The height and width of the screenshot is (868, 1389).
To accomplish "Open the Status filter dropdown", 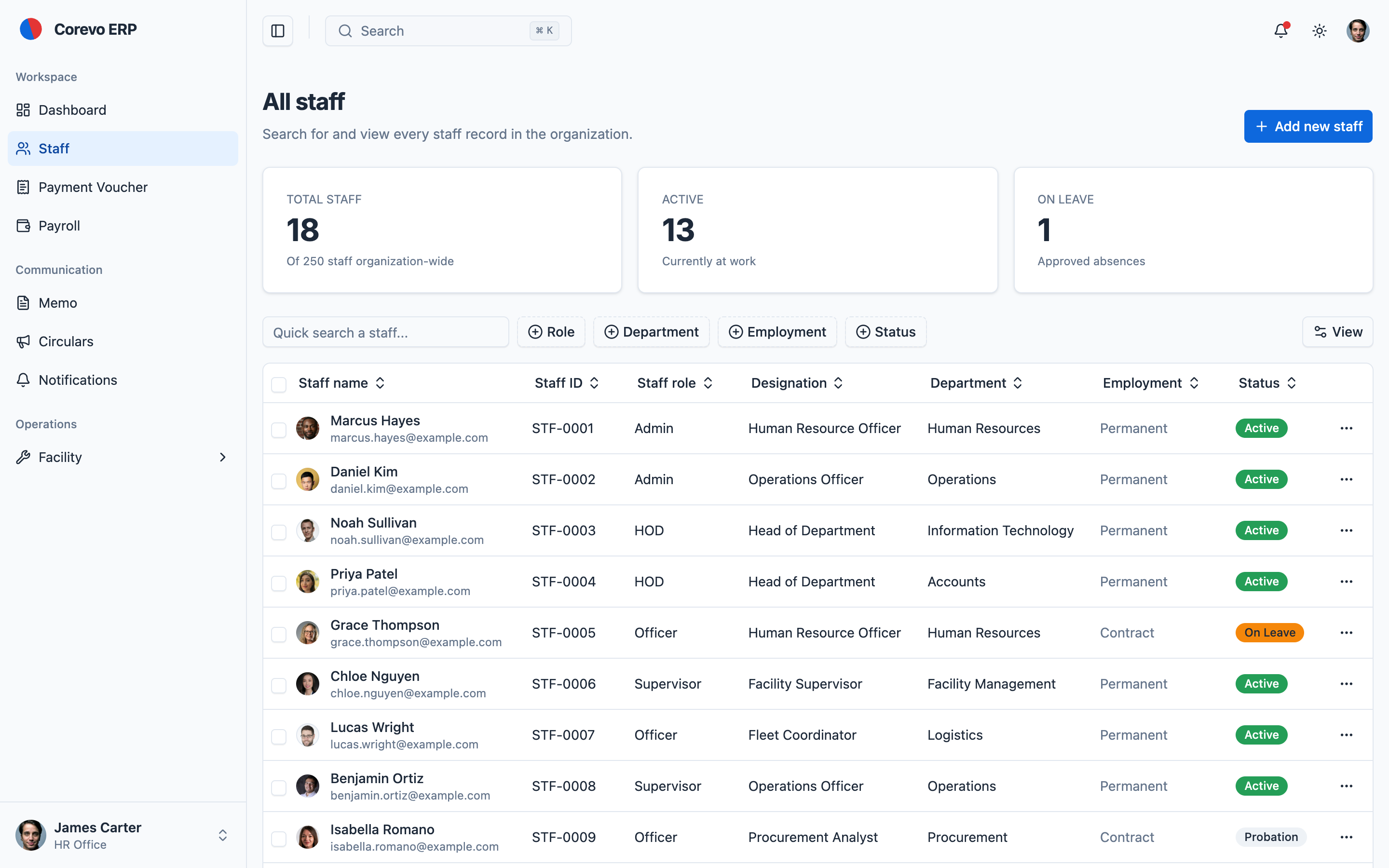I will click(x=885, y=332).
